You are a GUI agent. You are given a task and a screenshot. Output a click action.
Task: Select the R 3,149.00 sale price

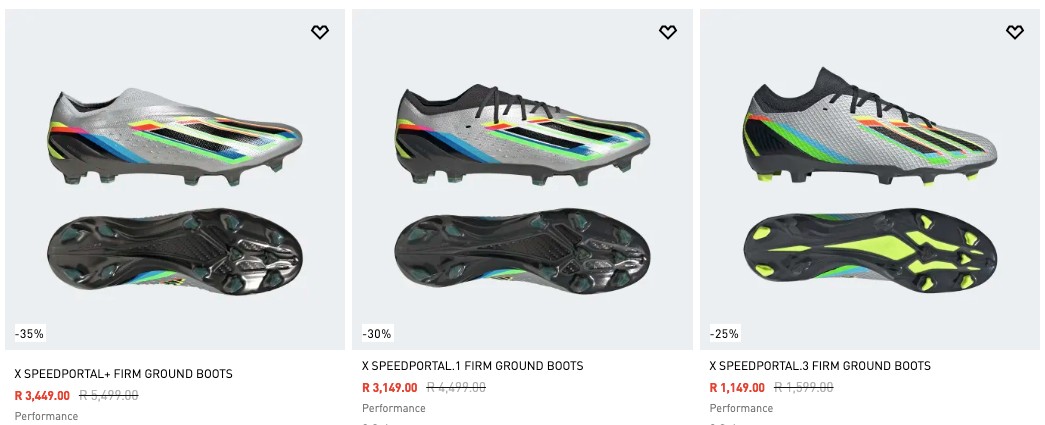pos(390,387)
